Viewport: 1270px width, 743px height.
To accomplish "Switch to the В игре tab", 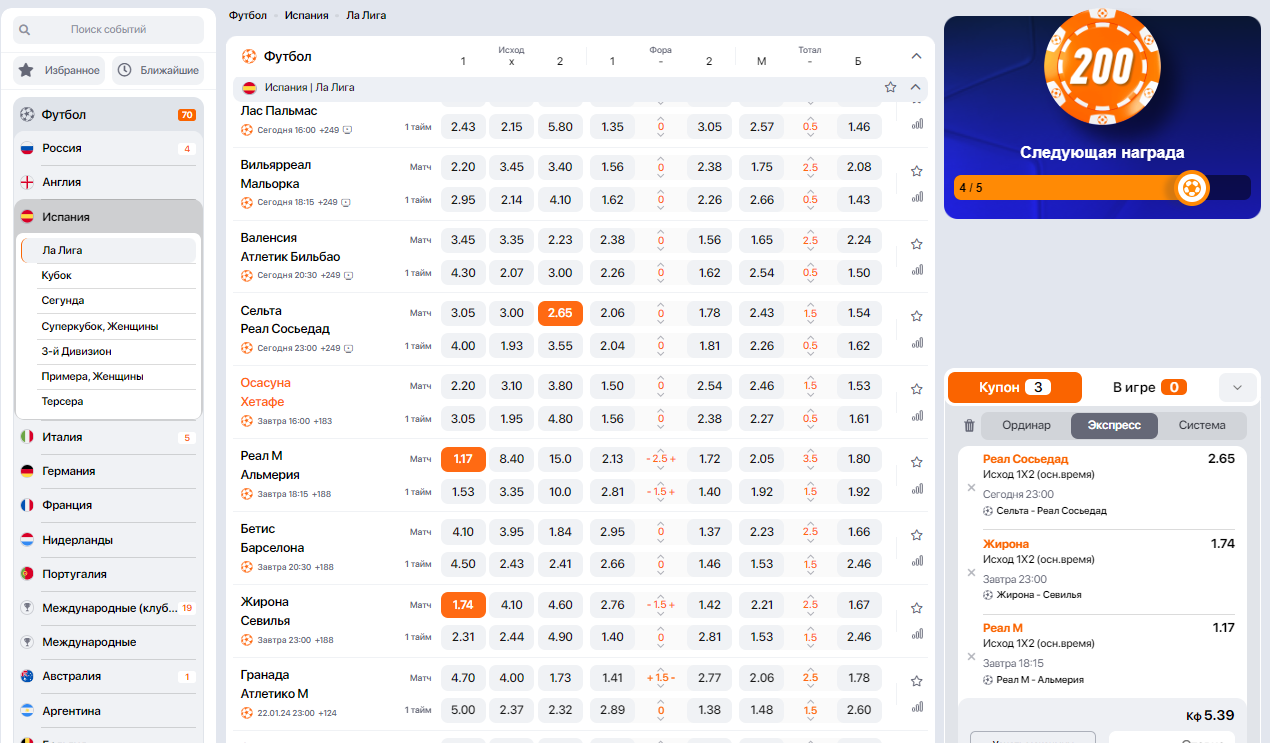I will click(x=1149, y=387).
